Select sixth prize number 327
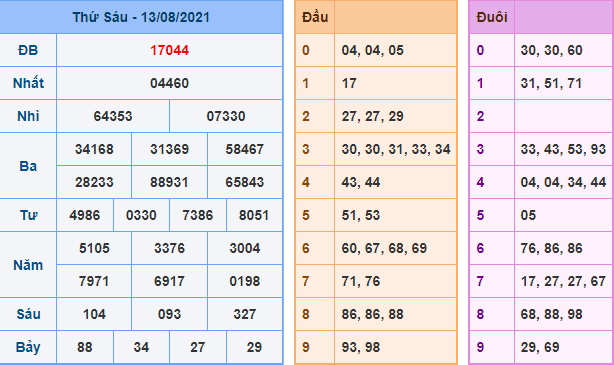 tap(245, 314)
